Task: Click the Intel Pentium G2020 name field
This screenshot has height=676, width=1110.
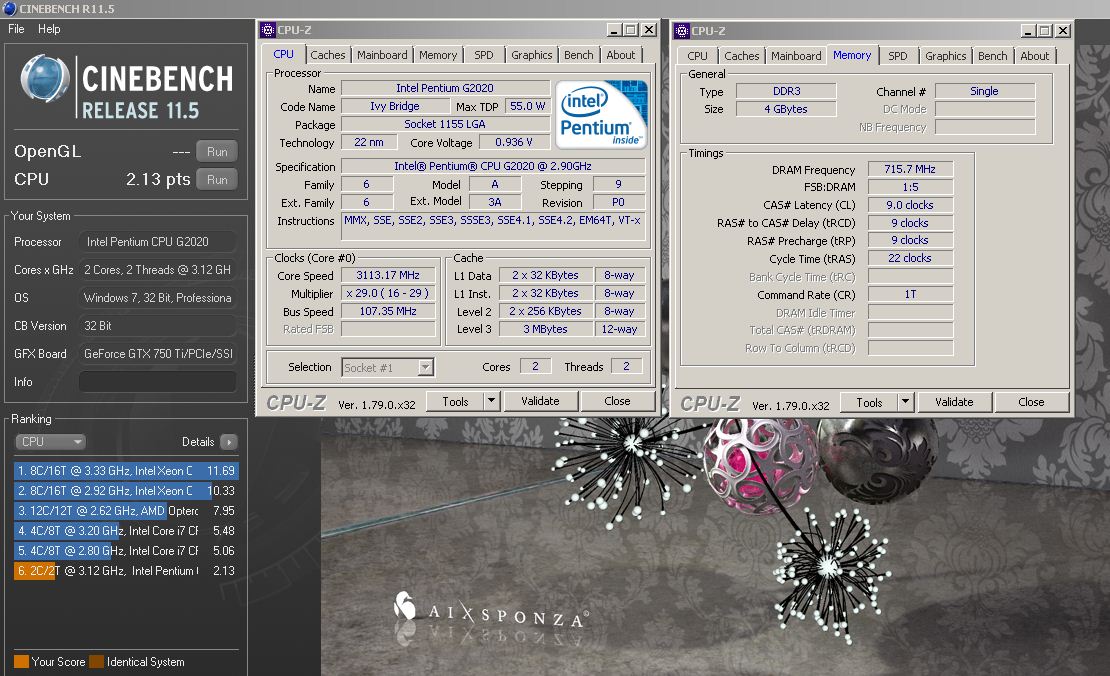Action: [445, 88]
